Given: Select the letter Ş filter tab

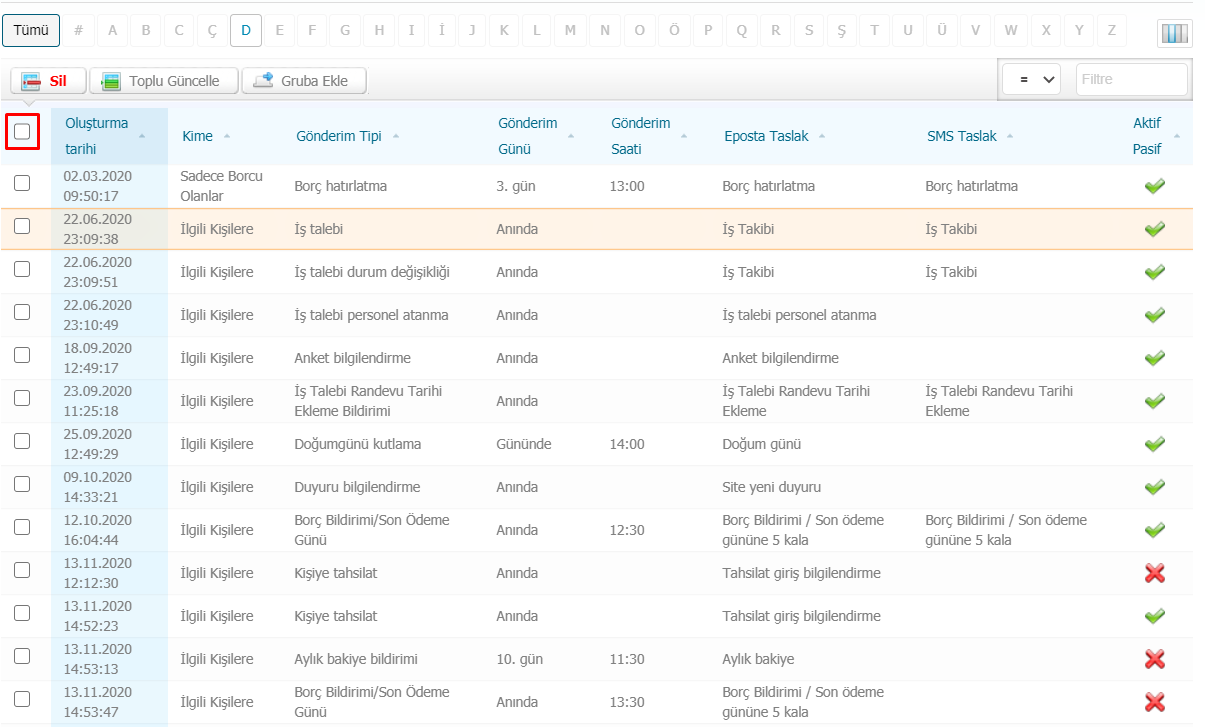Looking at the screenshot, I should point(841,31).
